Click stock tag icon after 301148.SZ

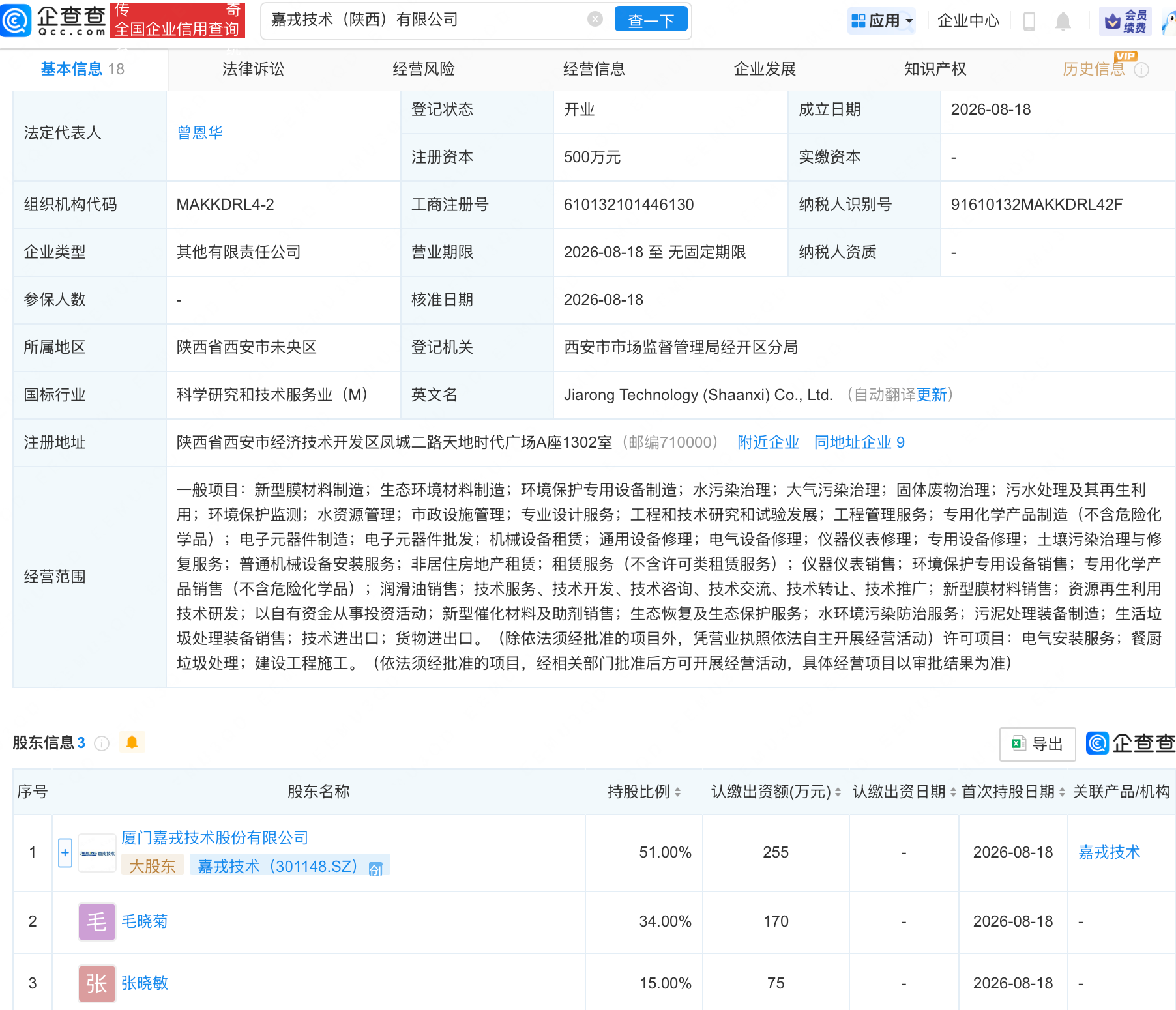pos(375,869)
